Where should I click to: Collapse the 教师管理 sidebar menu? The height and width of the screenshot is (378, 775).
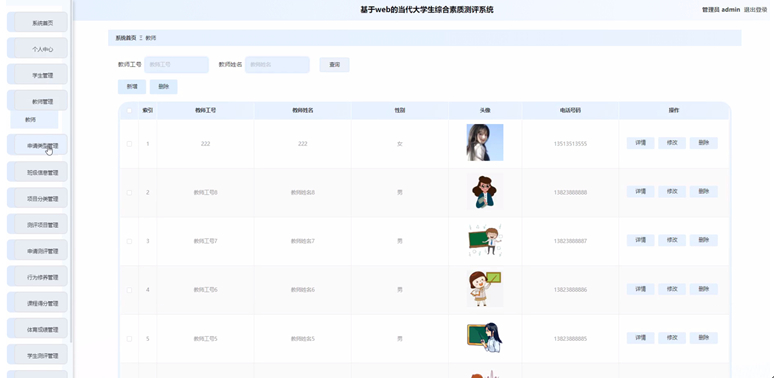(x=38, y=101)
